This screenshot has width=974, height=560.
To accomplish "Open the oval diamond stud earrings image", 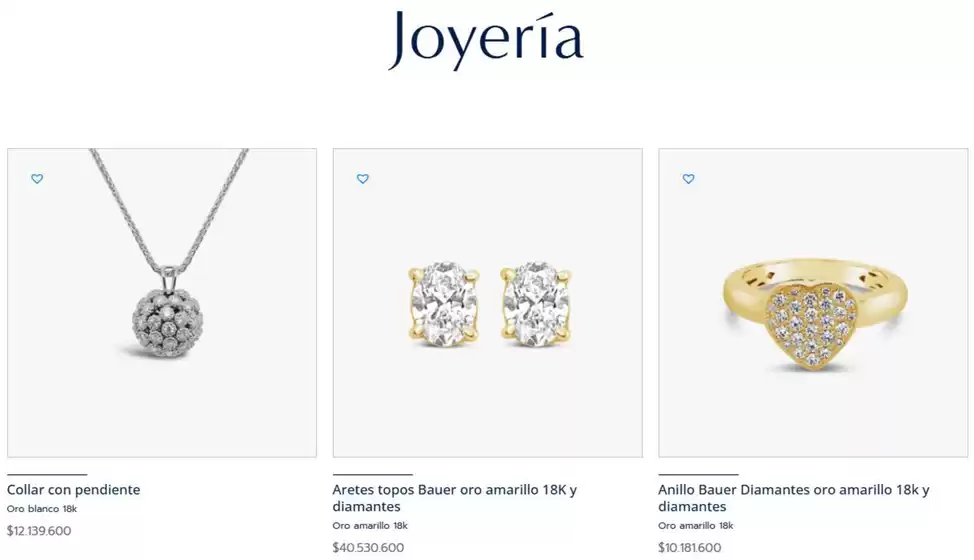I will tap(488, 303).
